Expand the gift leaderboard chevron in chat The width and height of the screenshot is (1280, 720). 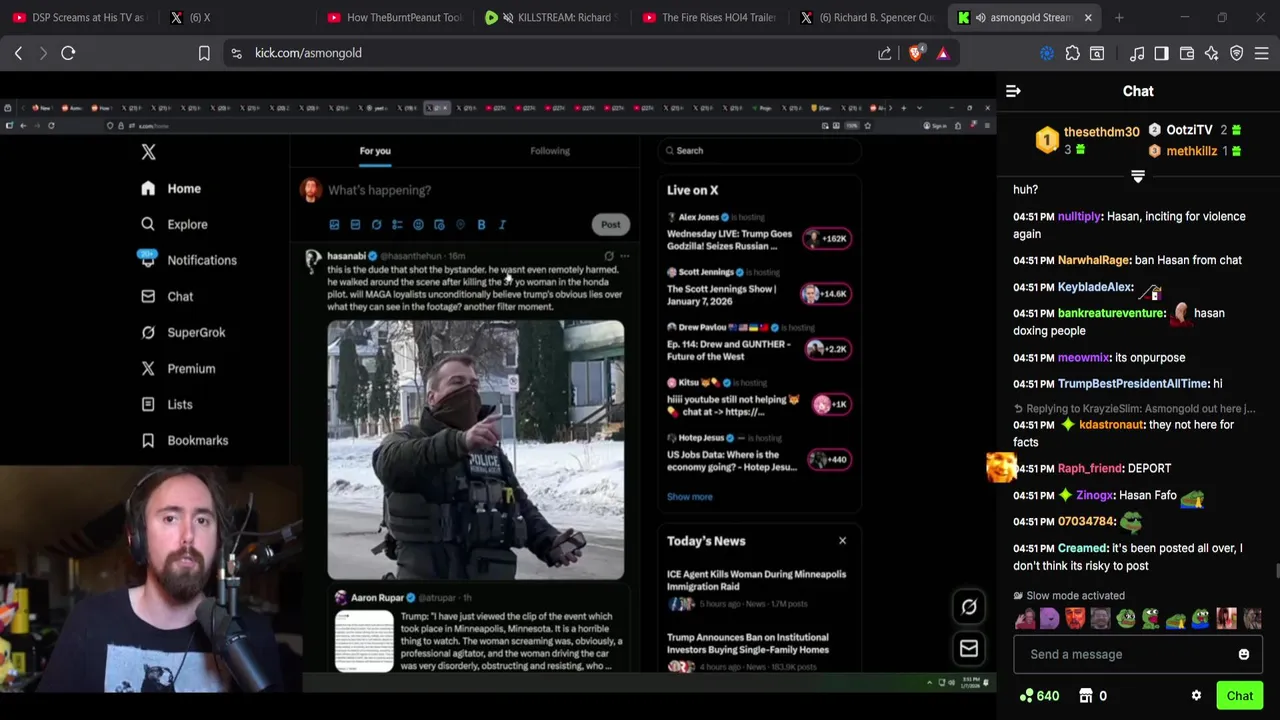[1137, 177]
